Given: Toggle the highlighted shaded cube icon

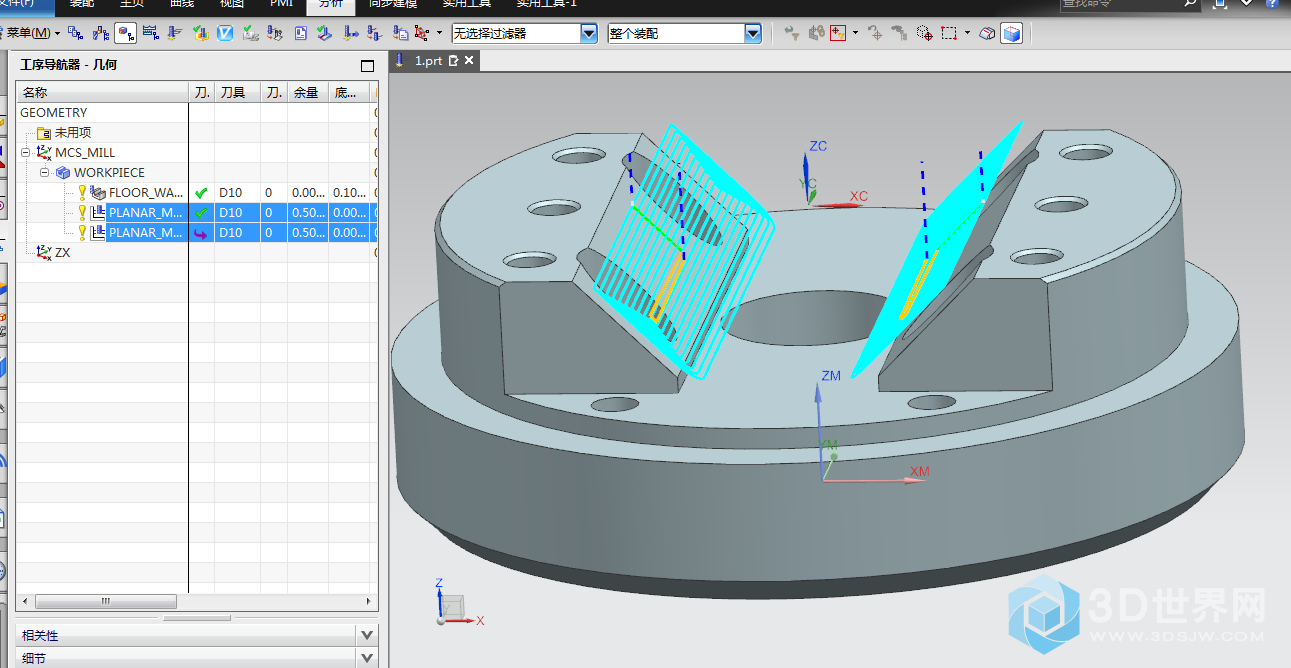Looking at the screenshot, I should click(x=1012, y=33).
